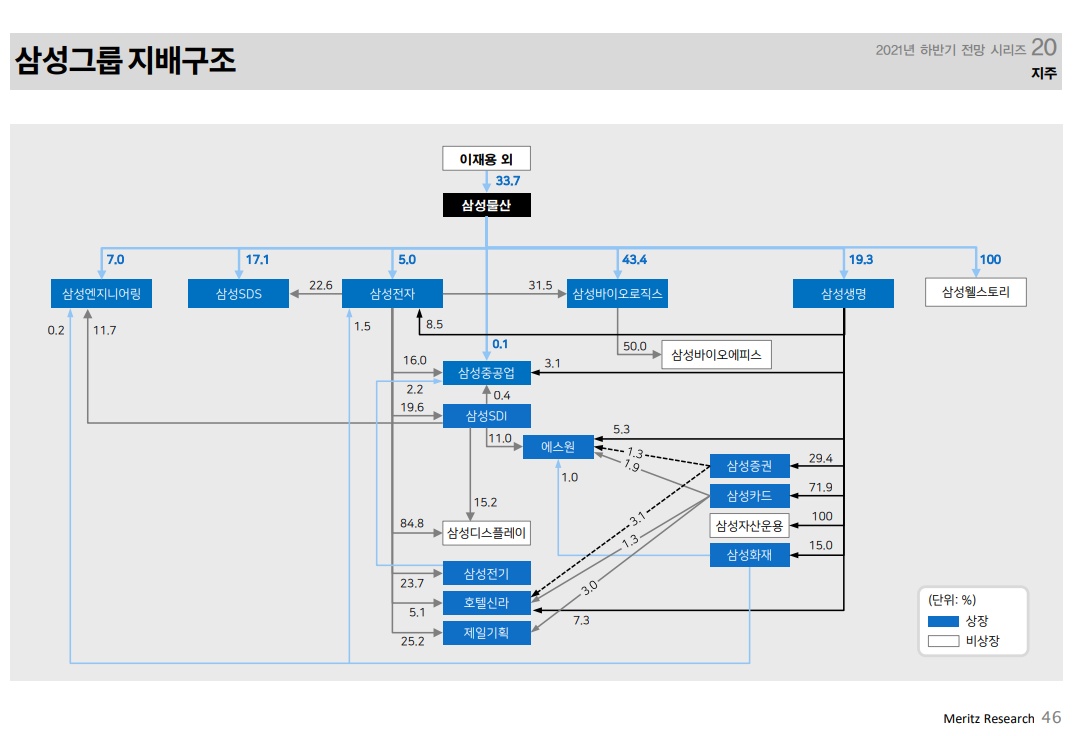
Task: Click the 삼성엔지니어링 node
Action: point(102,293)
